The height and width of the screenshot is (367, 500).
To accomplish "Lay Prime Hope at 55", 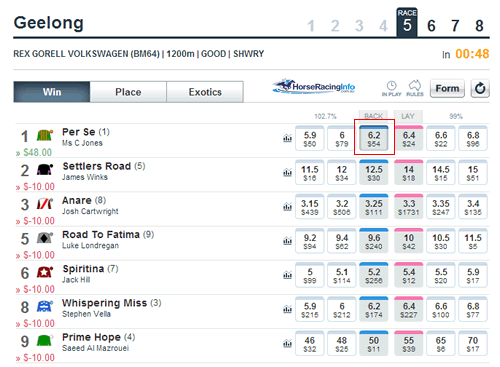I will point(409,343).
